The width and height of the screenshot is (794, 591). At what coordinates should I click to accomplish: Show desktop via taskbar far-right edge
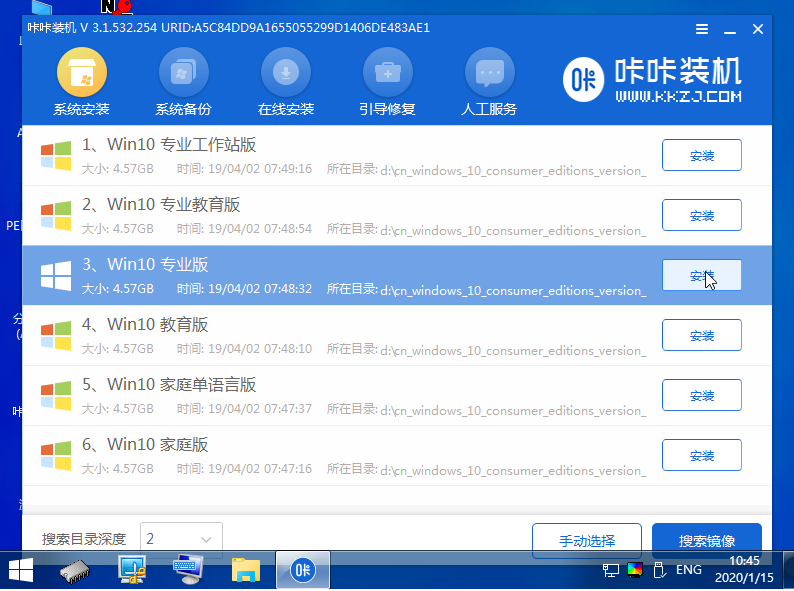pos(788,570)
